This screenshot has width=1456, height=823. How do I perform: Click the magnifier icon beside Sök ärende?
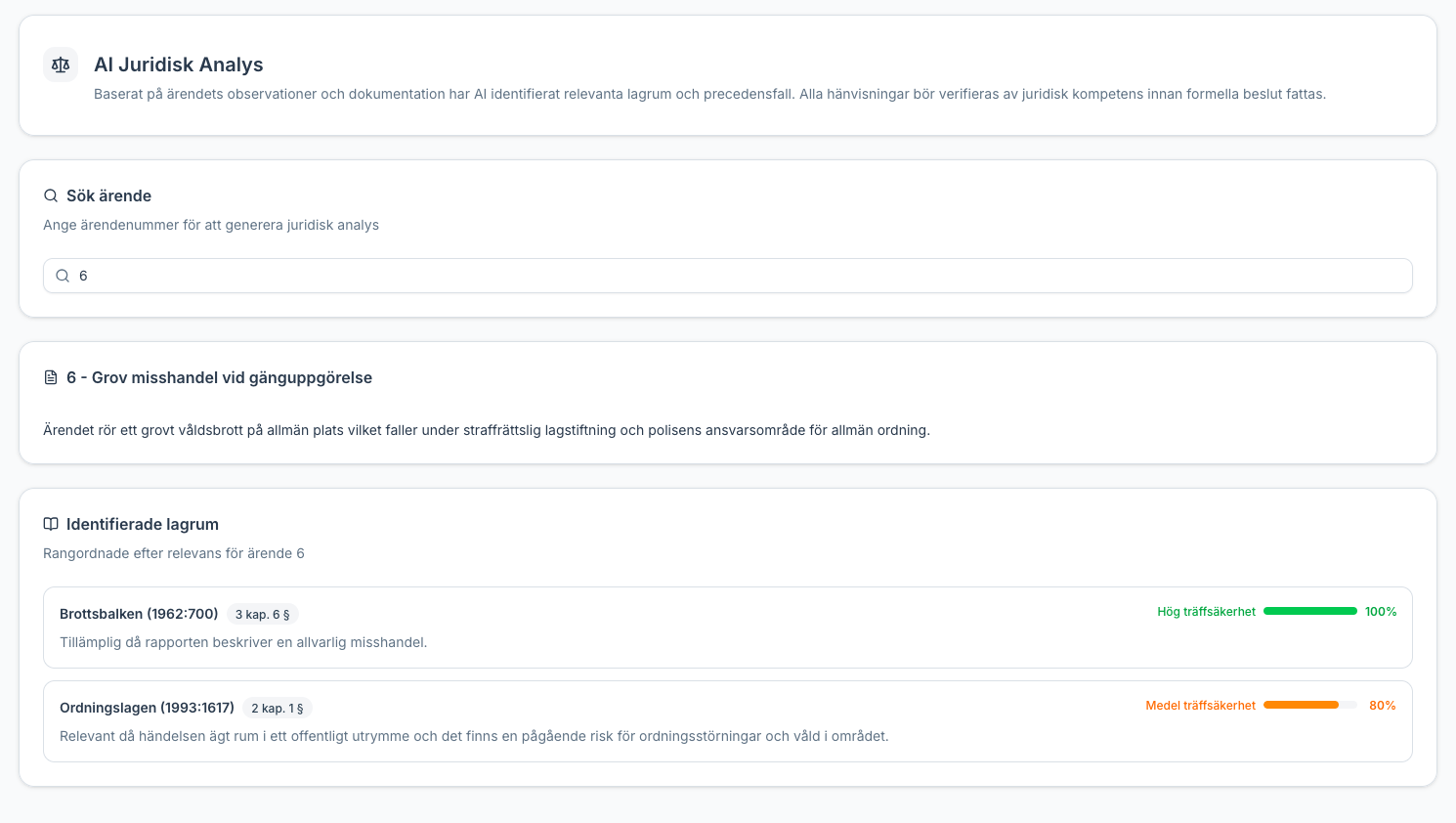coord(51,195)
